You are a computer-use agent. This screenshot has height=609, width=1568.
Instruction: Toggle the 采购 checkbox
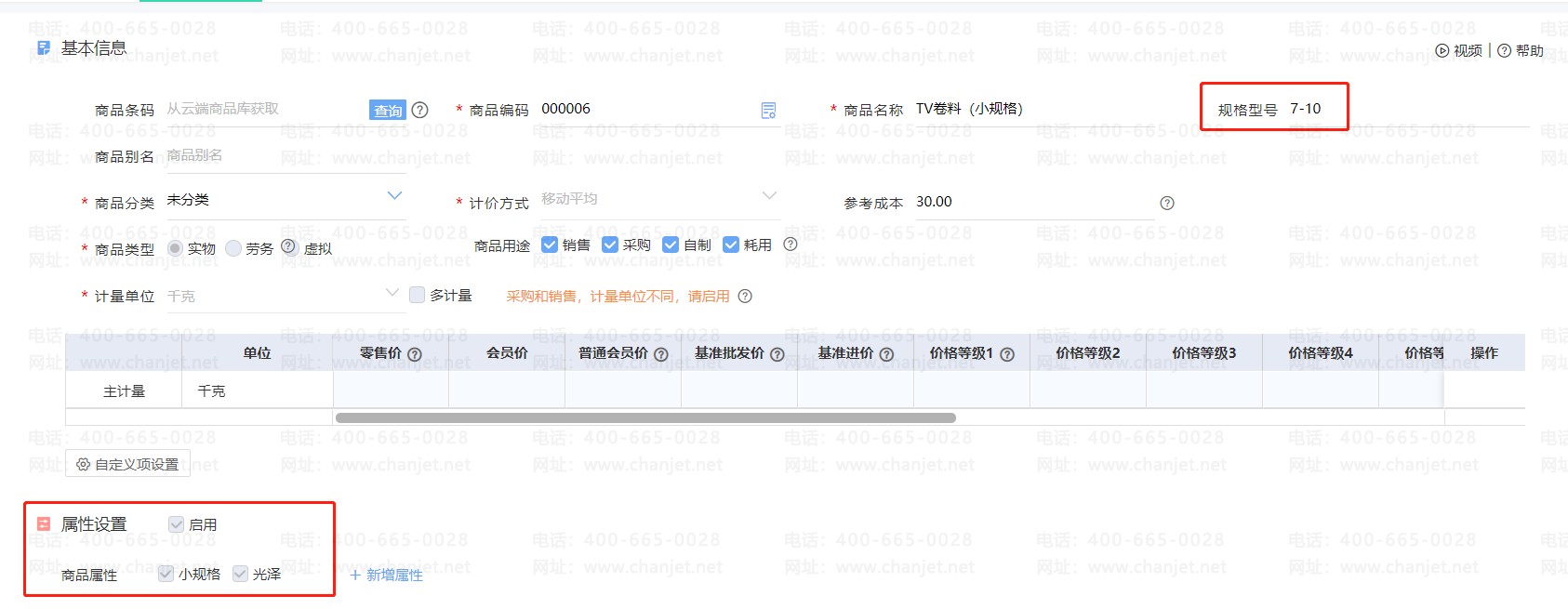click(x=610, y=245)
